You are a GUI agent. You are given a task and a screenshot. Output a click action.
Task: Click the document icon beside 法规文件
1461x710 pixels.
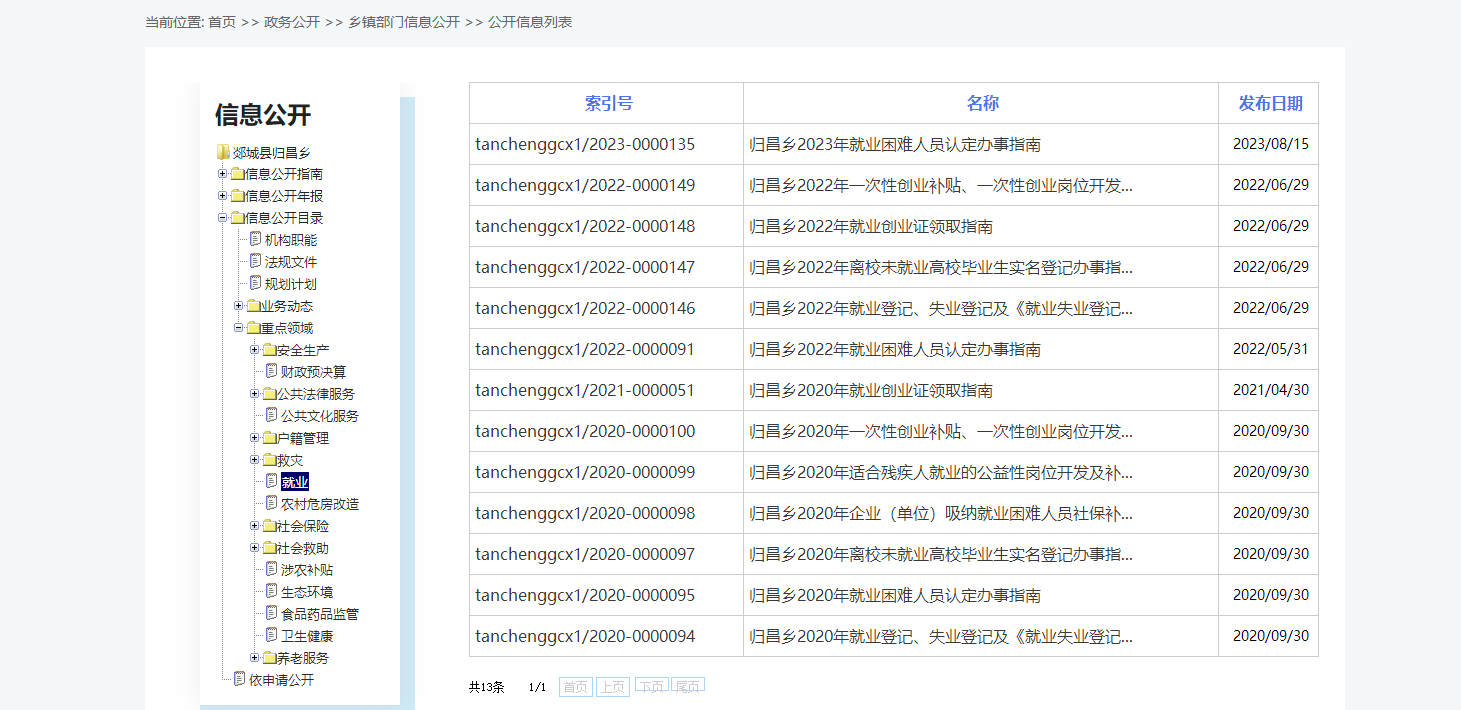[255, 261]
